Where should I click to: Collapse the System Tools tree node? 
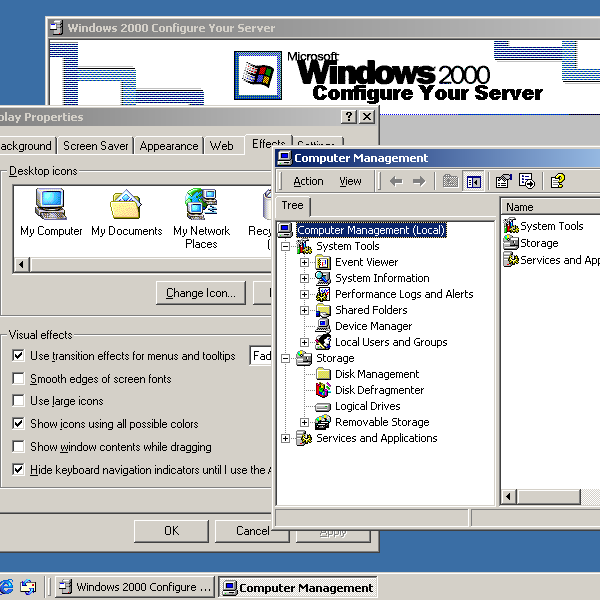pyautogui.click(x=286, y=246)
